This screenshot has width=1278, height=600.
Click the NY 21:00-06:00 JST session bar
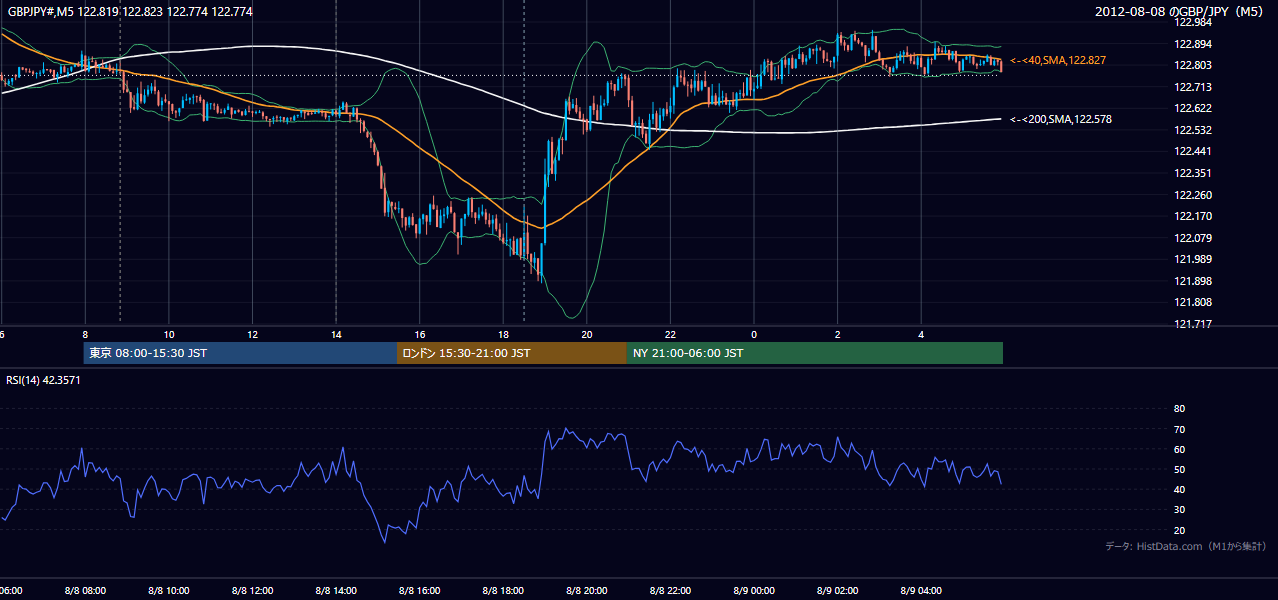815,353
